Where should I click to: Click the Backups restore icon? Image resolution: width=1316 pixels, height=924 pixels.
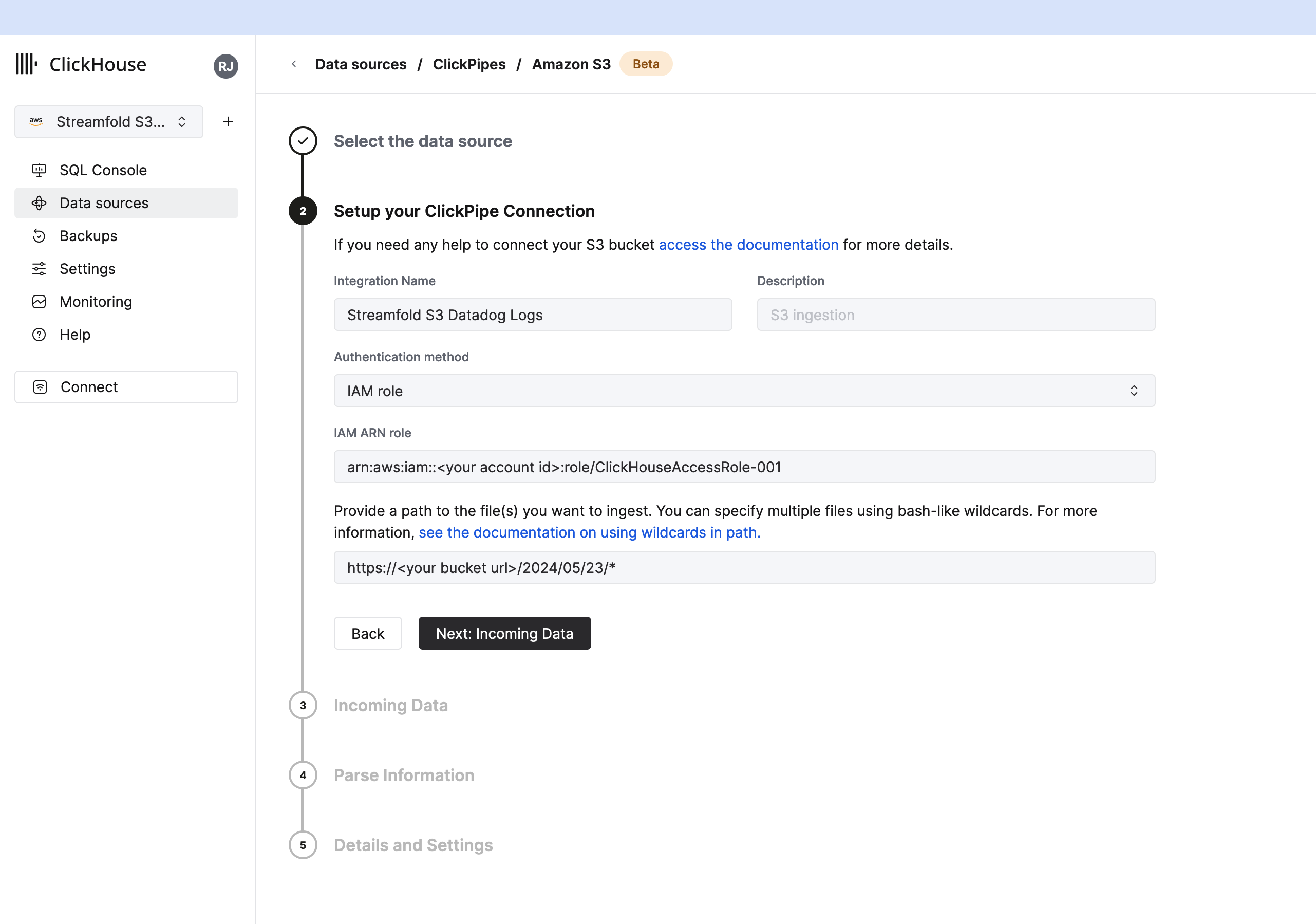click(x=39, y=236)
